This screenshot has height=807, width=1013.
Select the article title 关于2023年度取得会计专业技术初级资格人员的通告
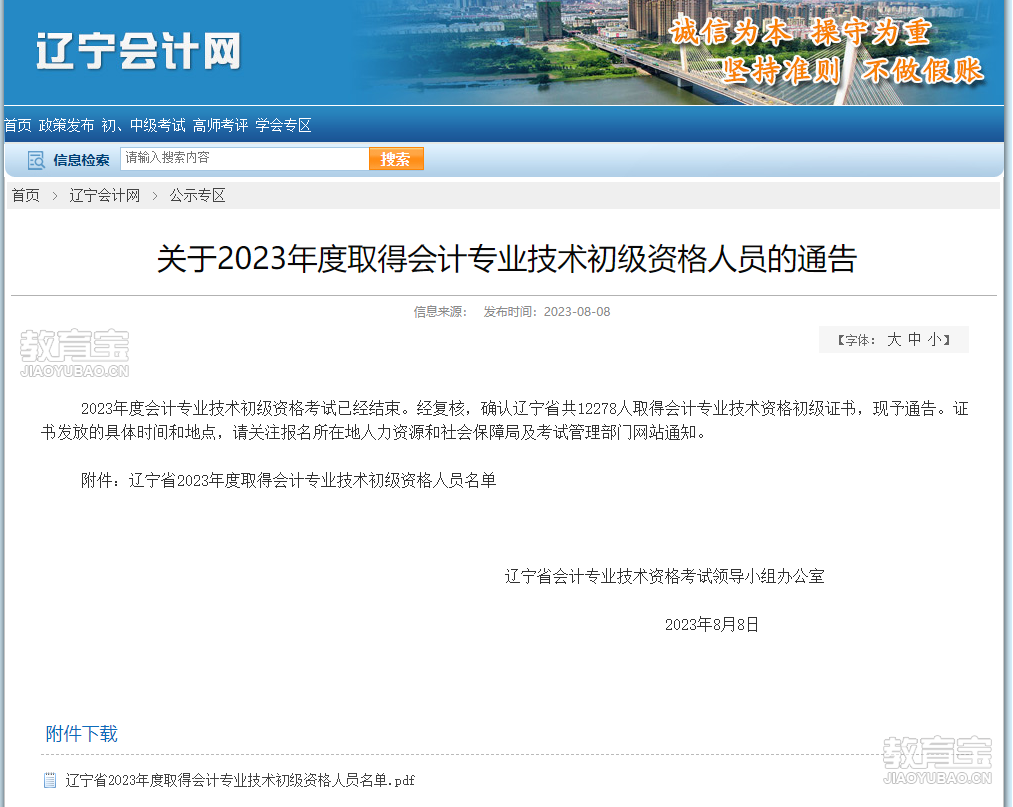tap(506, 259)
